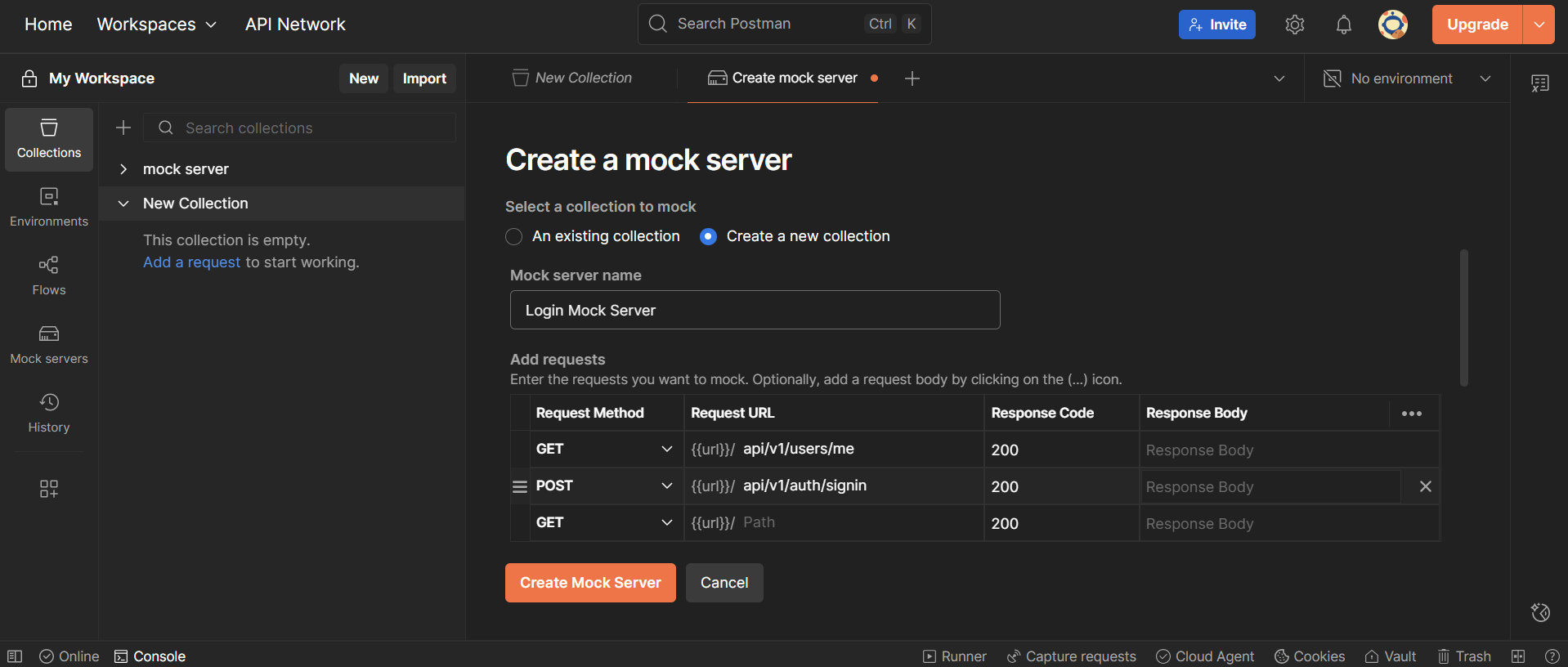The image size is (1568, 667).
Task: Click the two-pane layout icon in status bar
Action: (x=1518, y=656)
